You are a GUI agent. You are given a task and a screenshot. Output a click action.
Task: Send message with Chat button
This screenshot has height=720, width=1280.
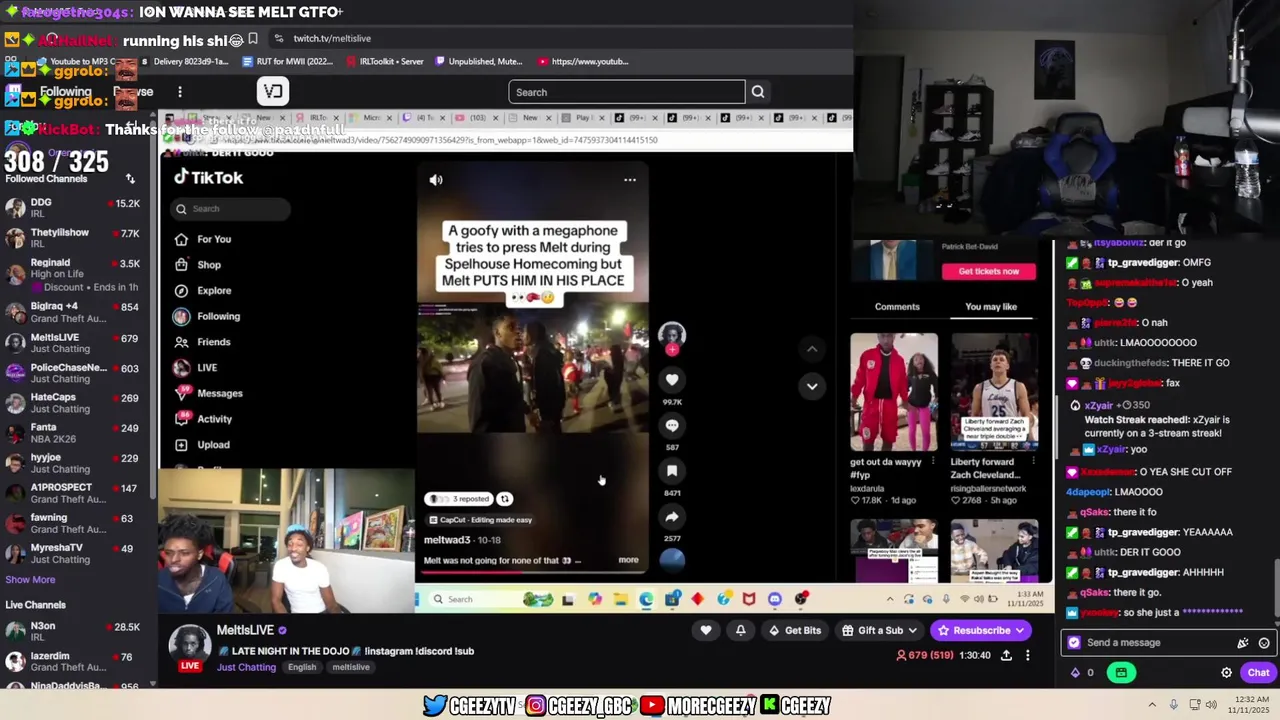1258,673
